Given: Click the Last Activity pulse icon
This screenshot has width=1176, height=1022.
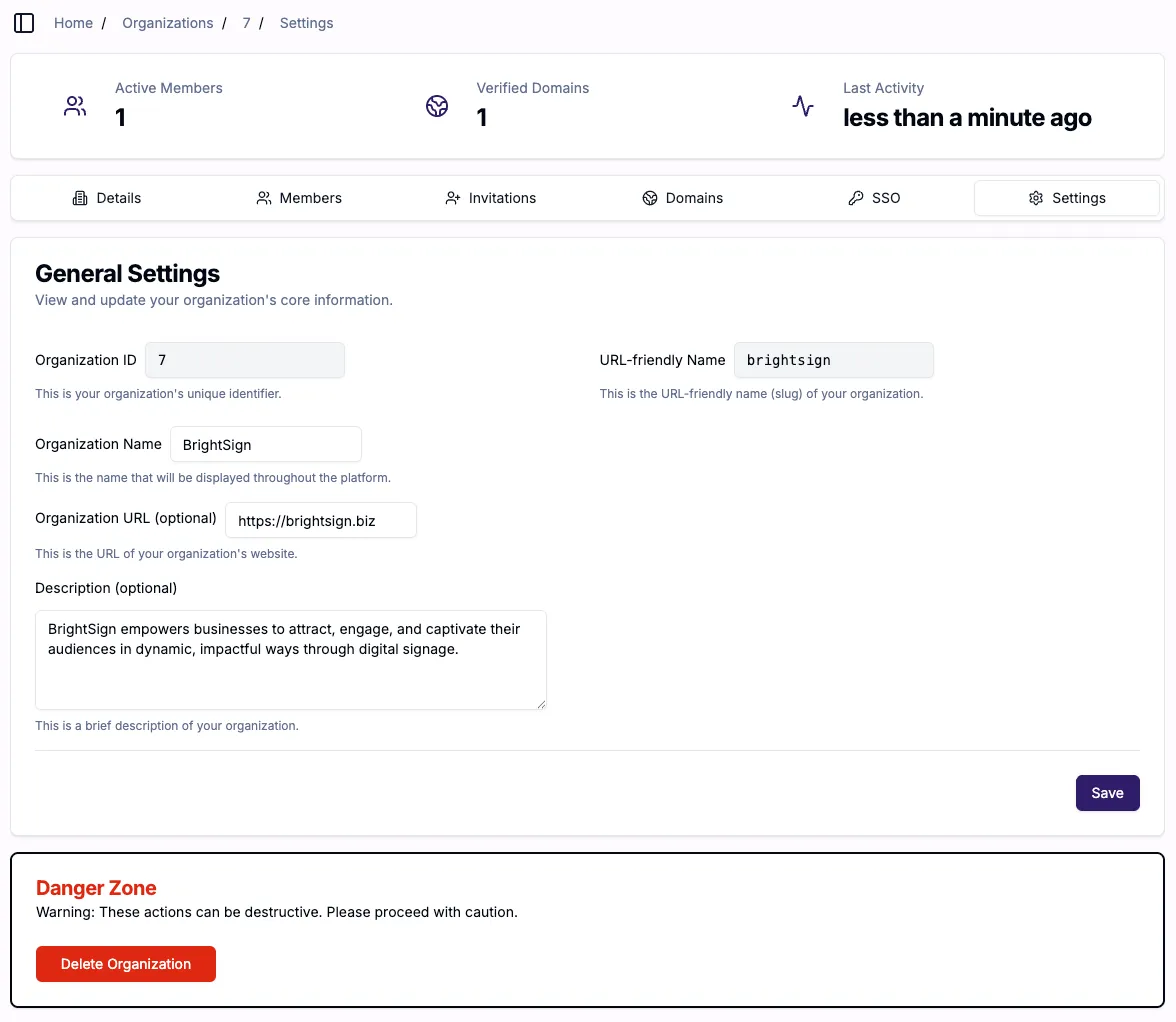Looking at the screenshot, I should click(803, 106).
